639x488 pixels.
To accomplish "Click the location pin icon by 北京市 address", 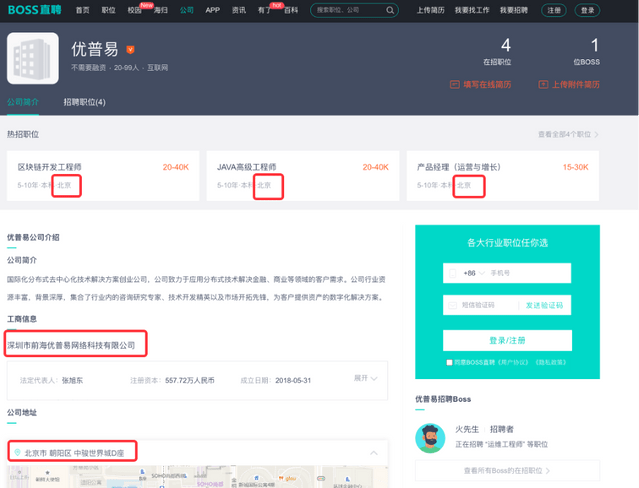I will [18, 453].
